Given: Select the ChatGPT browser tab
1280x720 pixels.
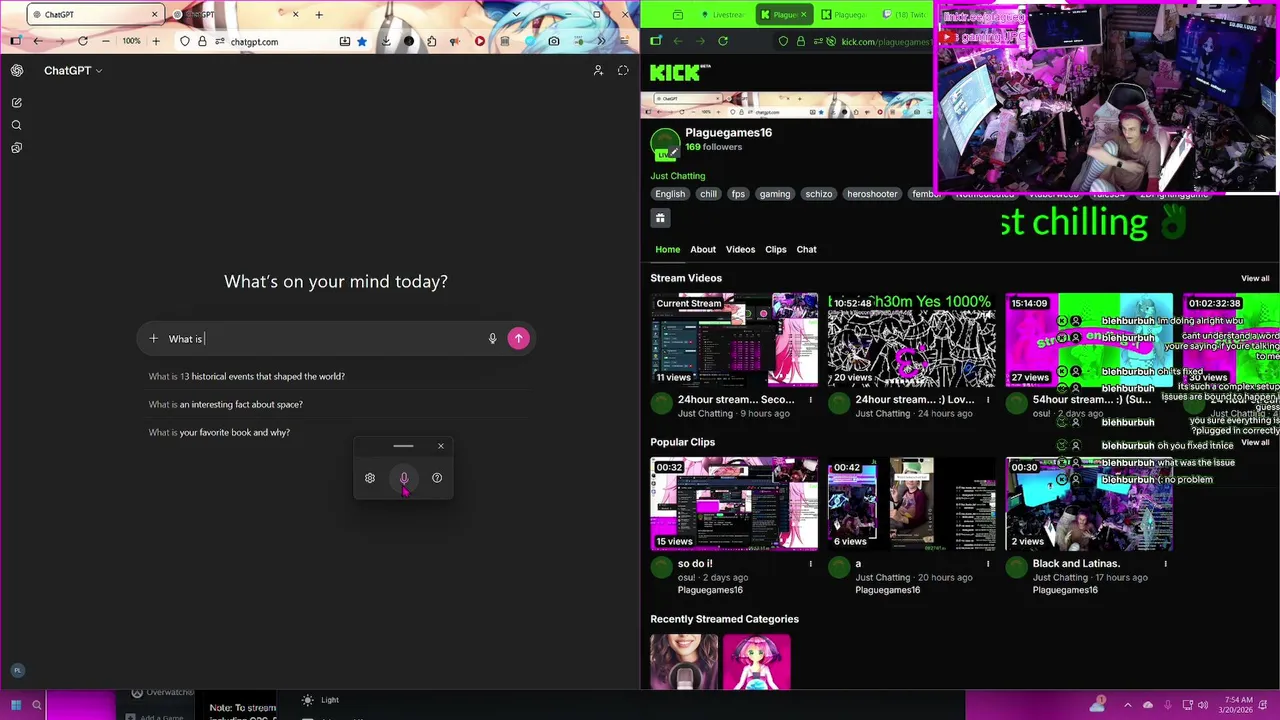Looking at the screenshot, I should pos(95,14).
